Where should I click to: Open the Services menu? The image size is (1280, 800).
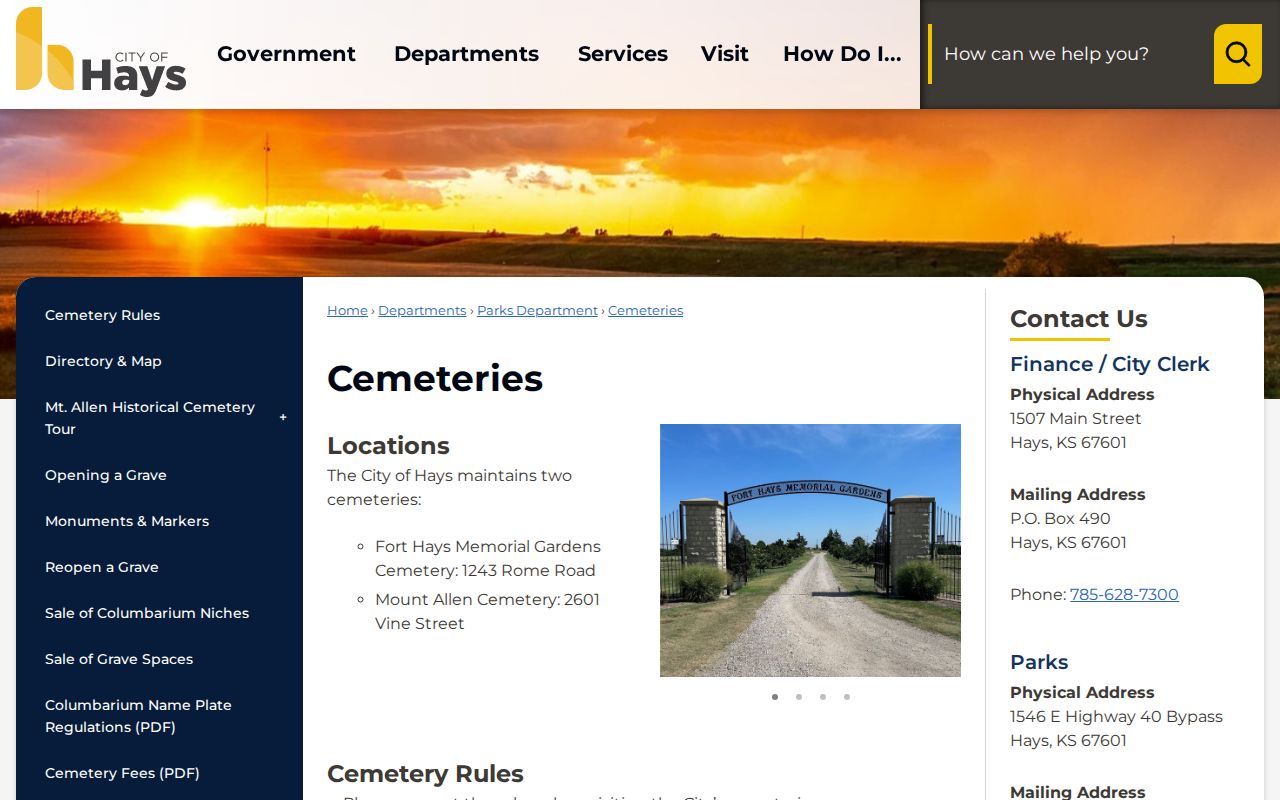(x=623, y=54)
